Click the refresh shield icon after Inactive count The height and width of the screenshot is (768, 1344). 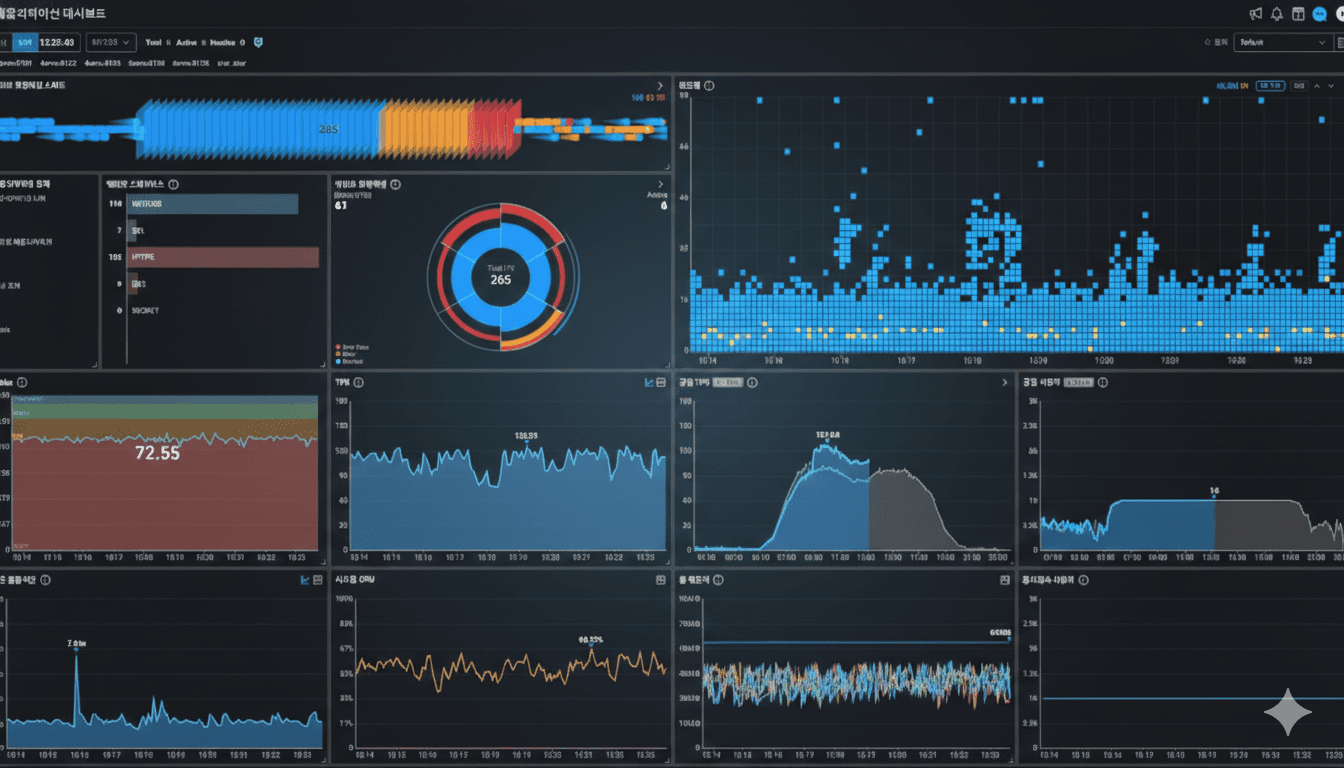(258, 42)
